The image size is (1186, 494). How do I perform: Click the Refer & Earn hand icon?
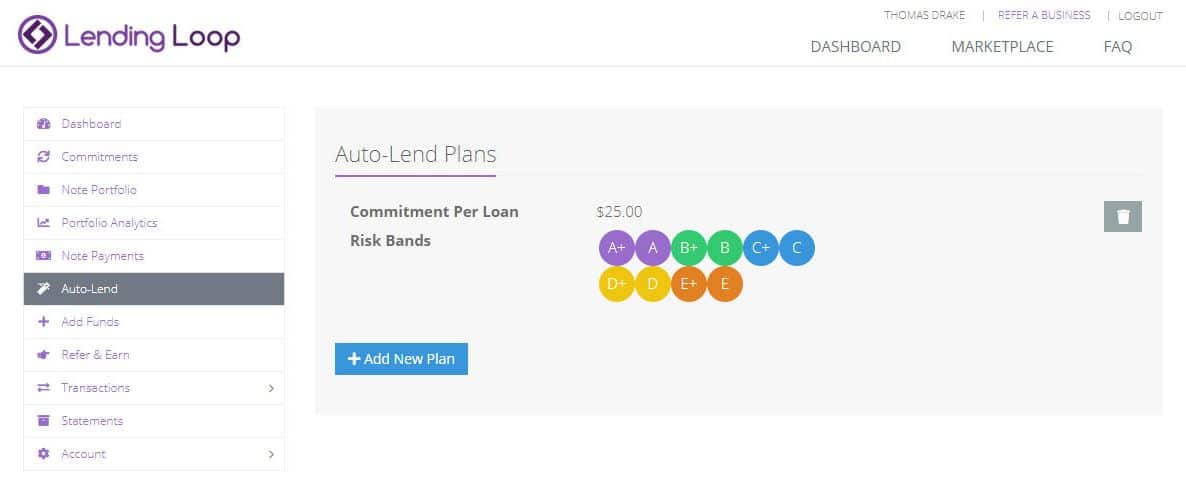tap(44, 355)
